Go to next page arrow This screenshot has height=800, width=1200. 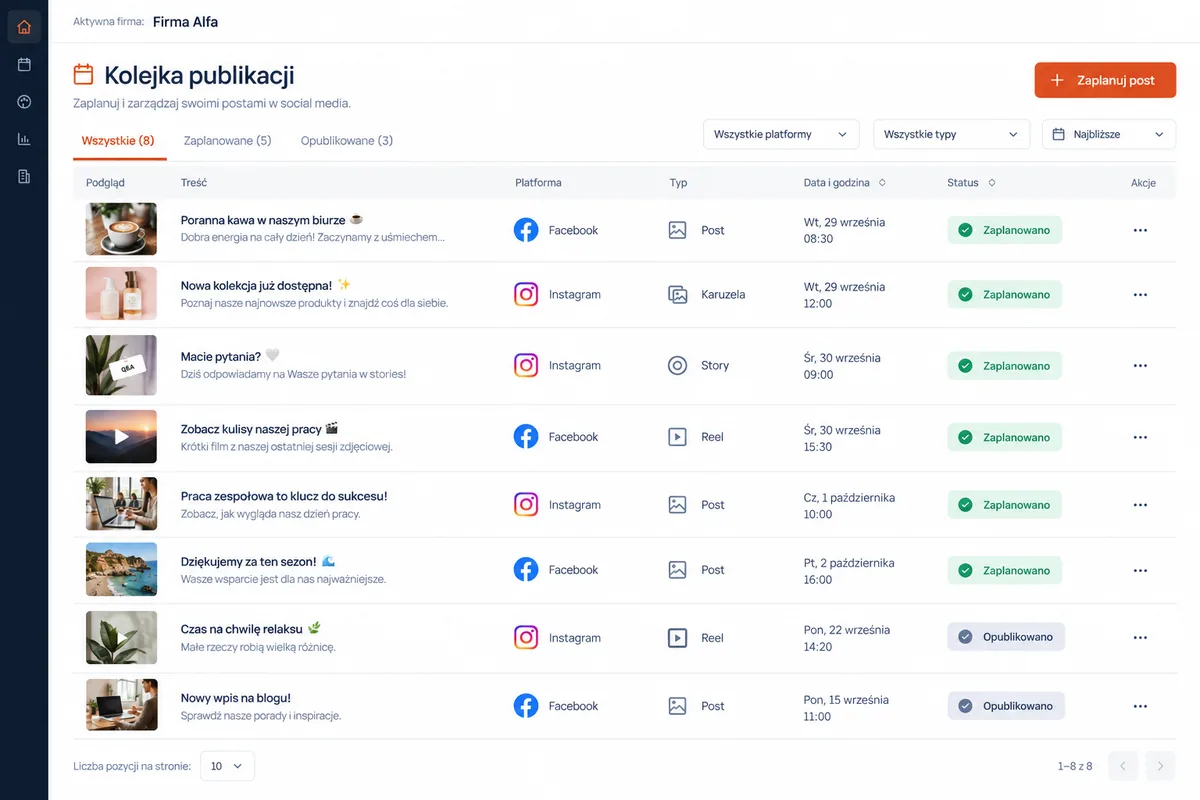[x=1160, y=766]
